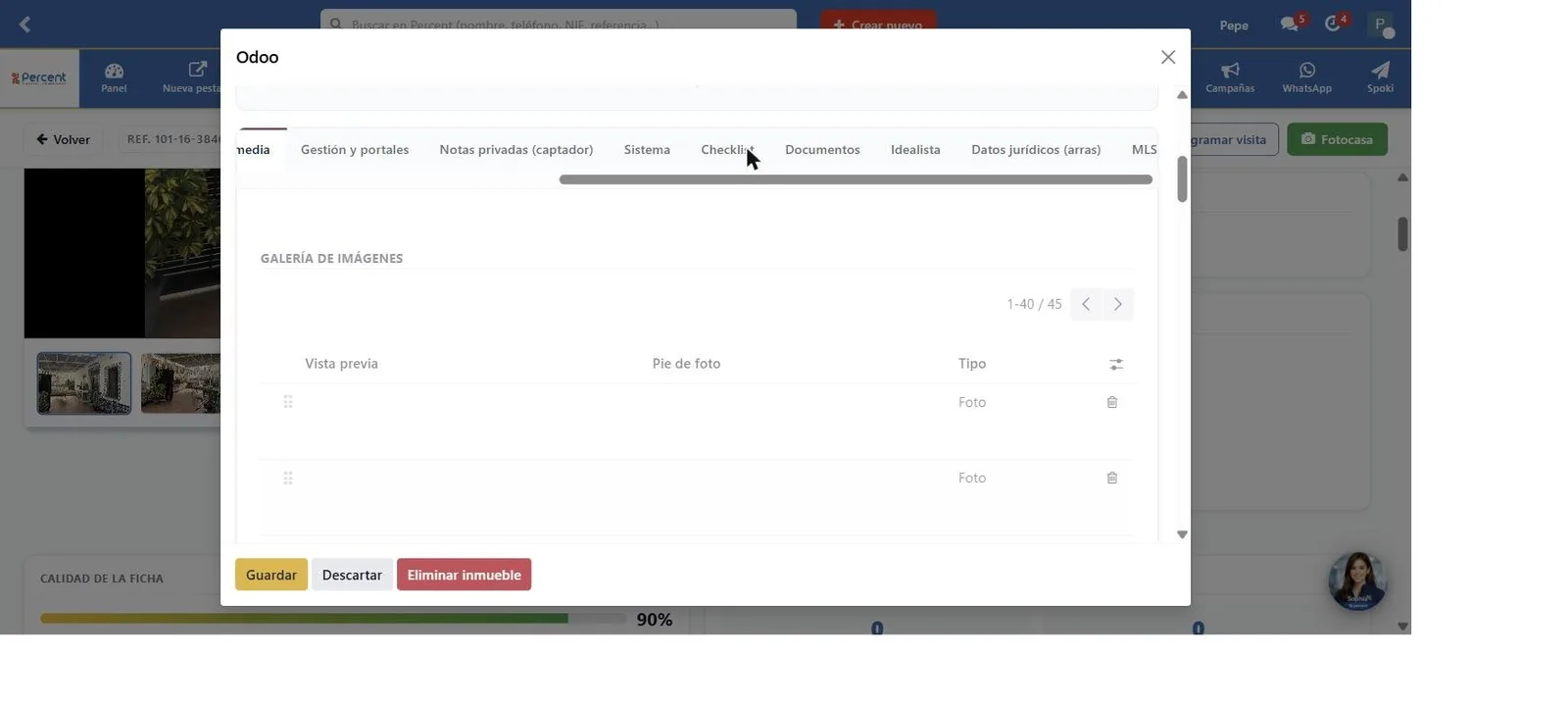The image size is (1568, 705).
Task: Save changes with Guardar button
Action: tap(271, 575)
